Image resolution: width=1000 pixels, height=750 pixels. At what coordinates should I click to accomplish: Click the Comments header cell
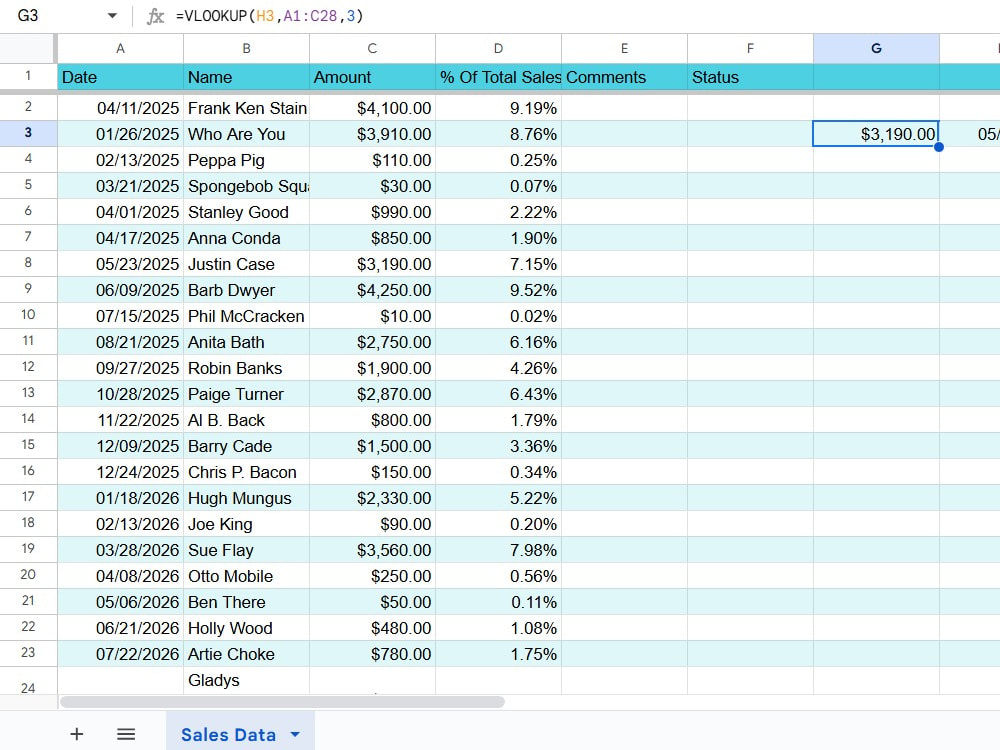pos(624,77)
